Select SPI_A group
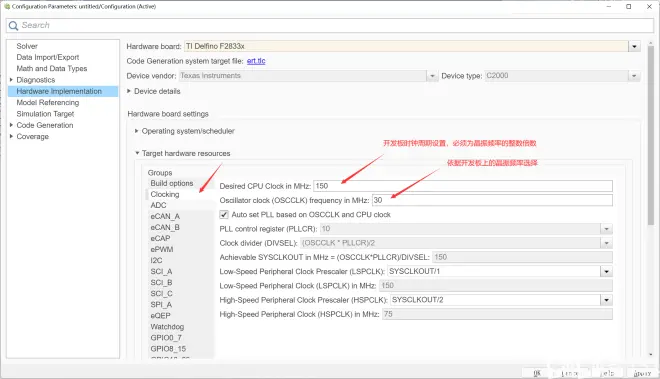The image size is (660, 379). coord(161,304)
